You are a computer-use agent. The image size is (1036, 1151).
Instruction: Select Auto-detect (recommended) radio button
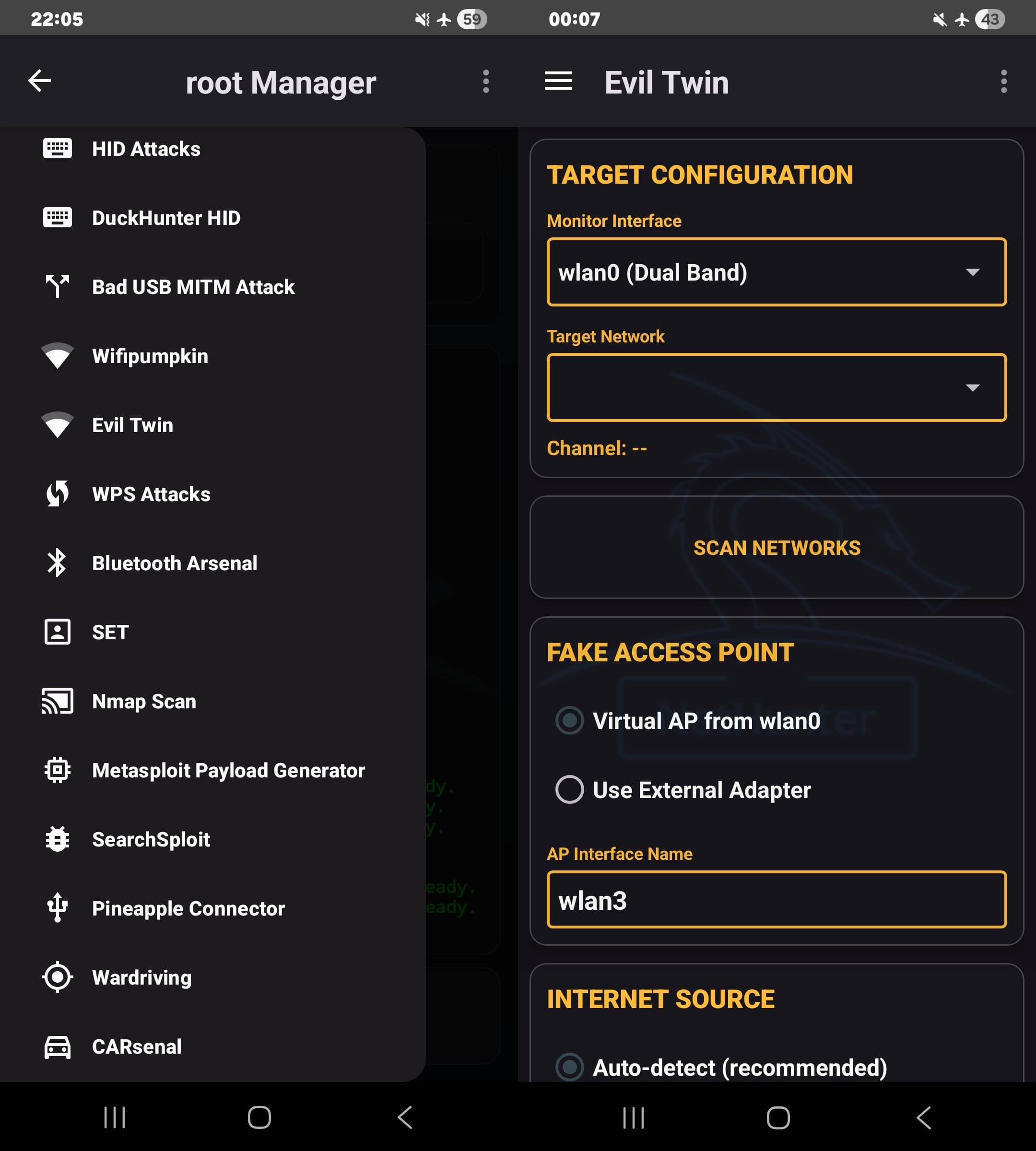pyautogui.click(x=569, y=1068)
